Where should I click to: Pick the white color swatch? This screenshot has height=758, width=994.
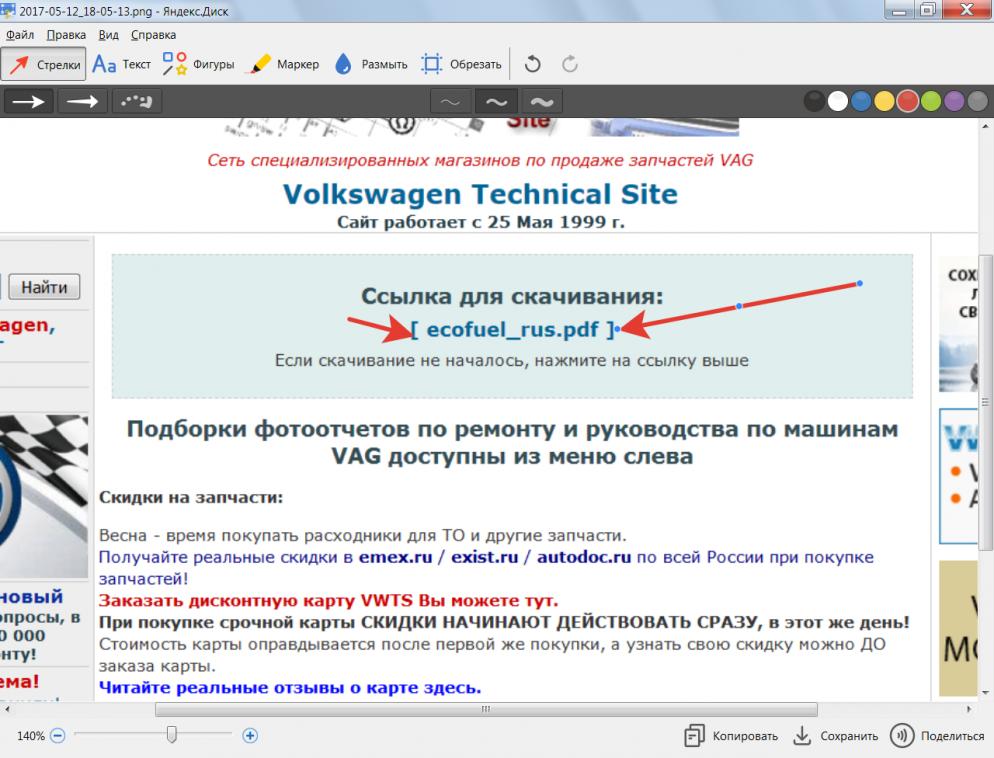837,101
